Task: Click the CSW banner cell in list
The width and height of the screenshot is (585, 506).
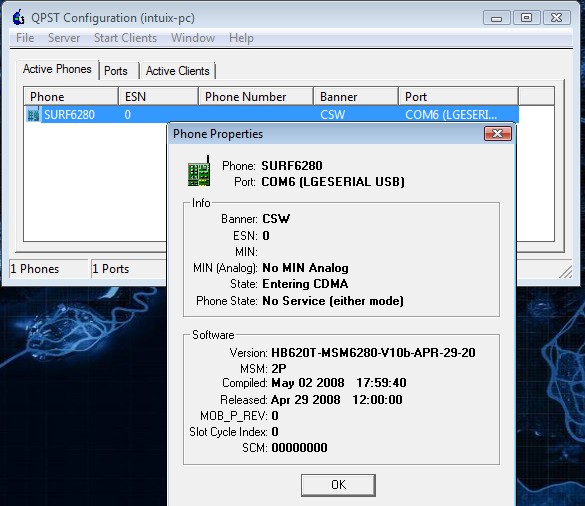Action: click(332, 115)
